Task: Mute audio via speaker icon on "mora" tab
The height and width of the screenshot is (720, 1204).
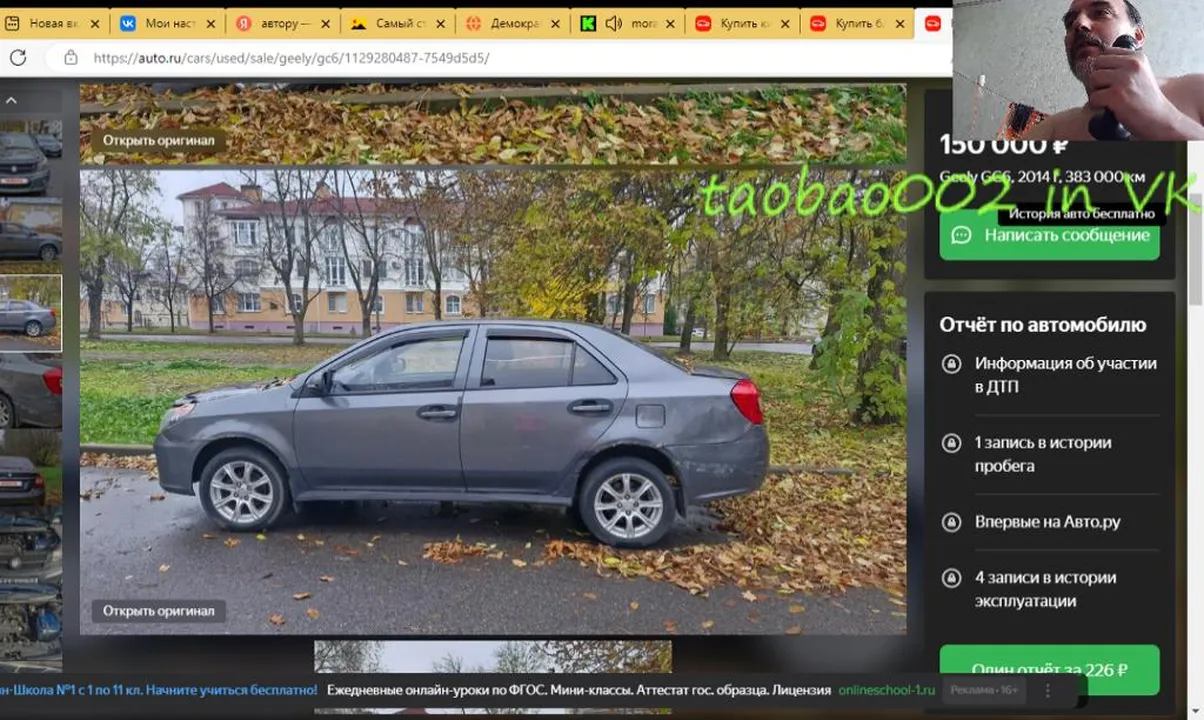Action: pos(614,23)
